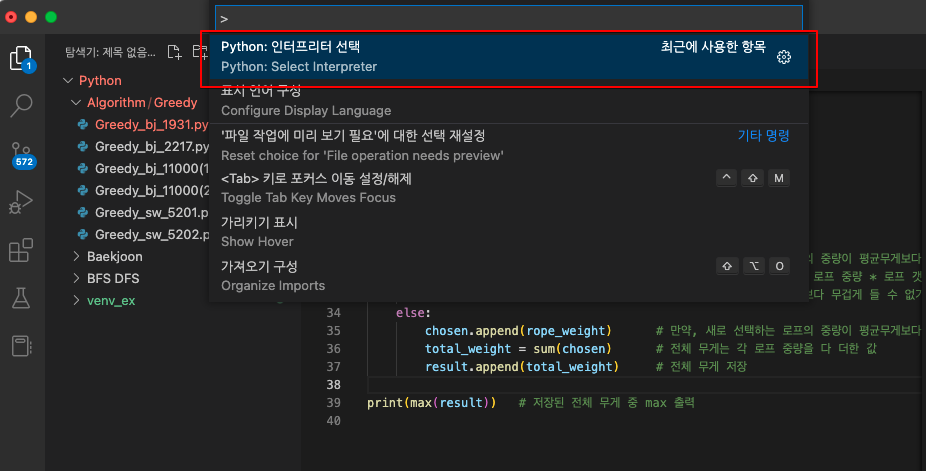
Task: Collapse the Python root folder
Action: coord(69,80)
